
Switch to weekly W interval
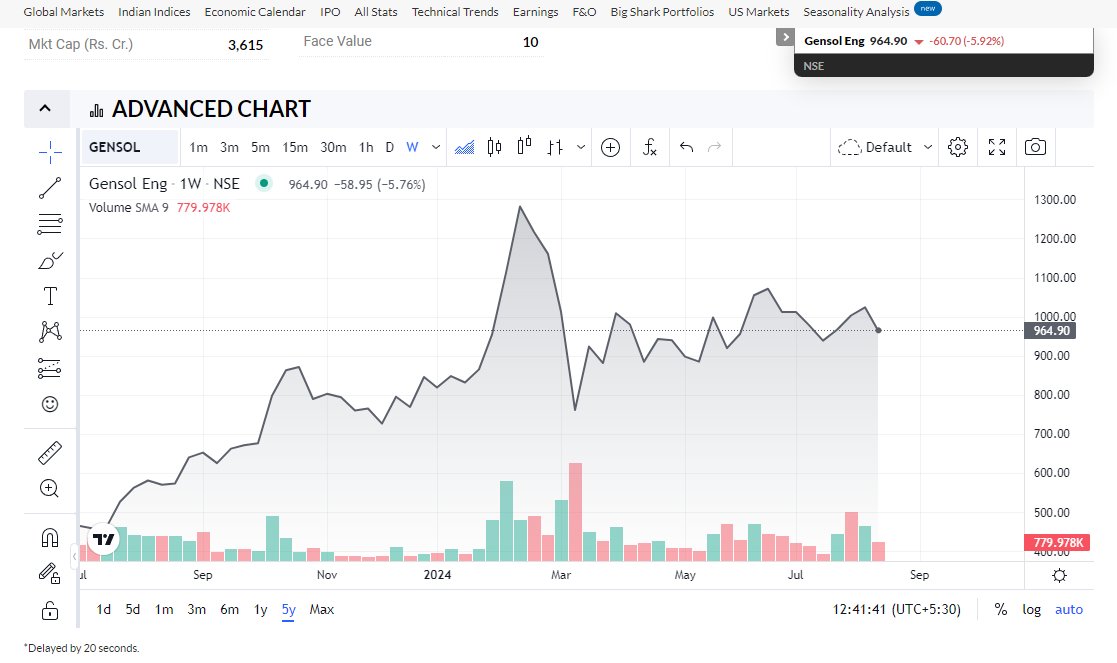(412, 147)
